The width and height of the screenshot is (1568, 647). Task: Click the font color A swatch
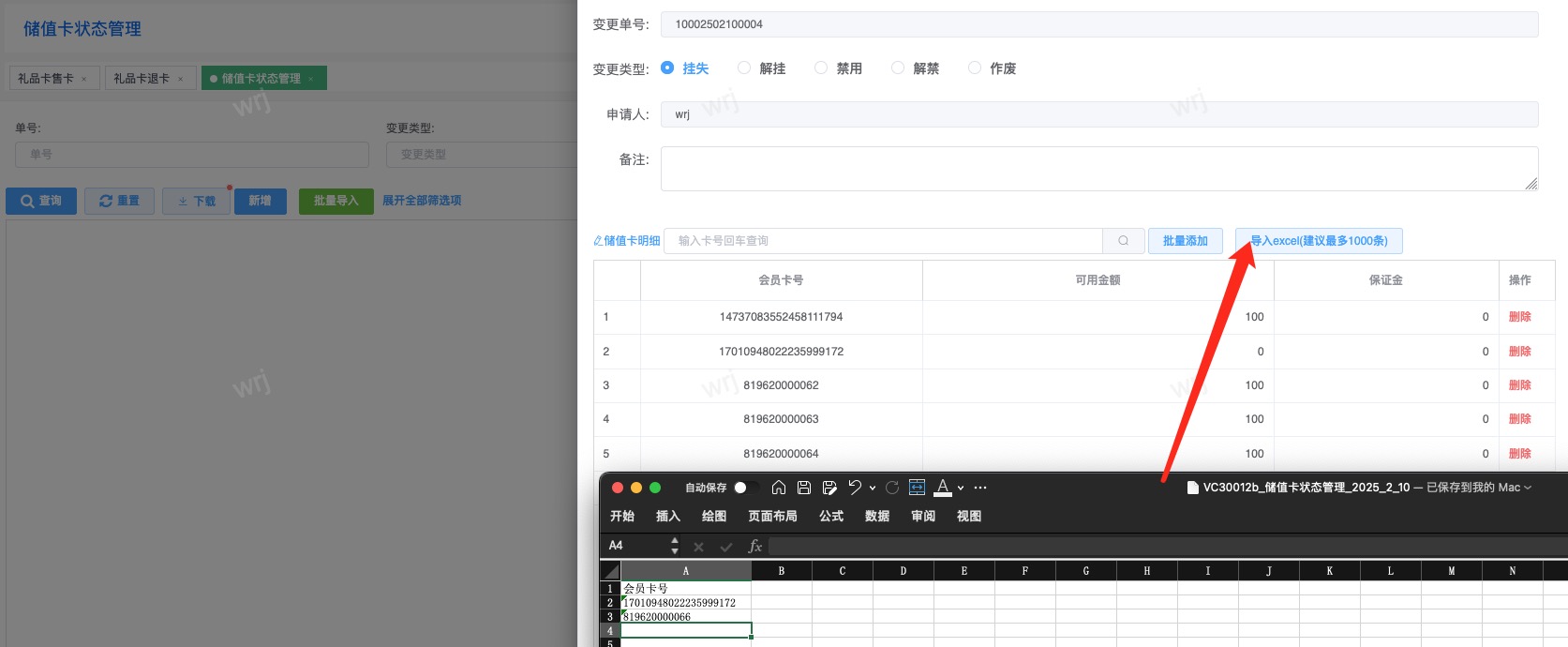tap(943, 488)
